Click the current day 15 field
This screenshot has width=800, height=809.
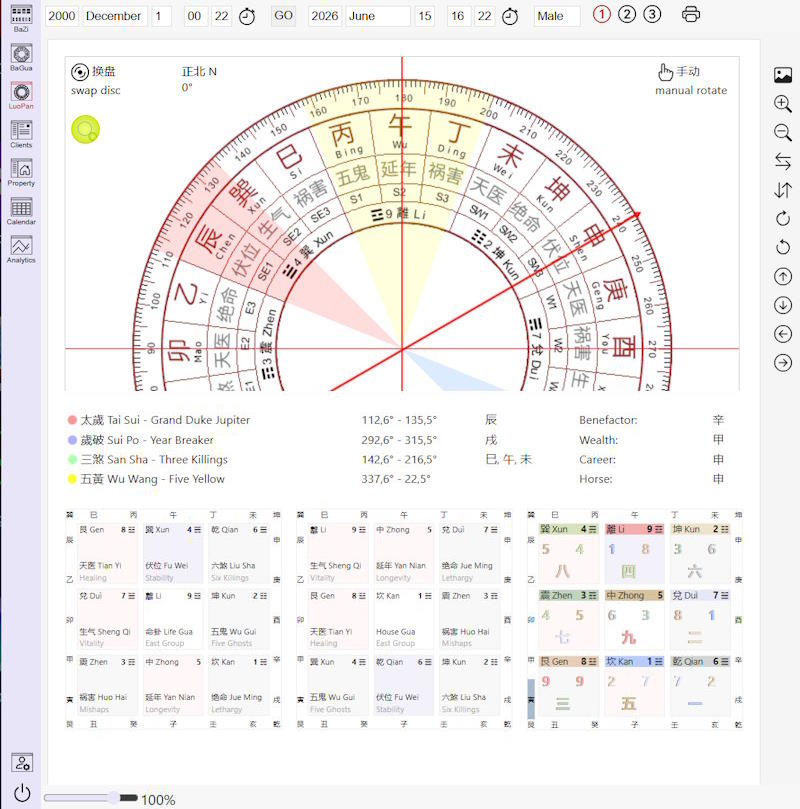click(425, 17)
